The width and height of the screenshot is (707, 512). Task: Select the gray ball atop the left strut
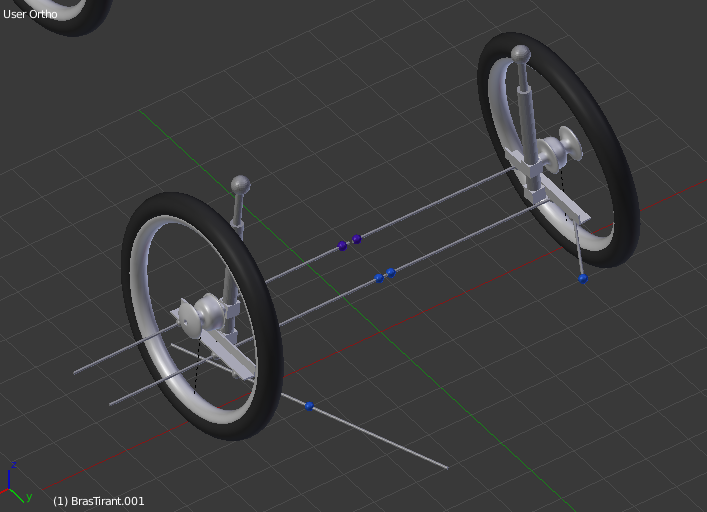(240, 184)
